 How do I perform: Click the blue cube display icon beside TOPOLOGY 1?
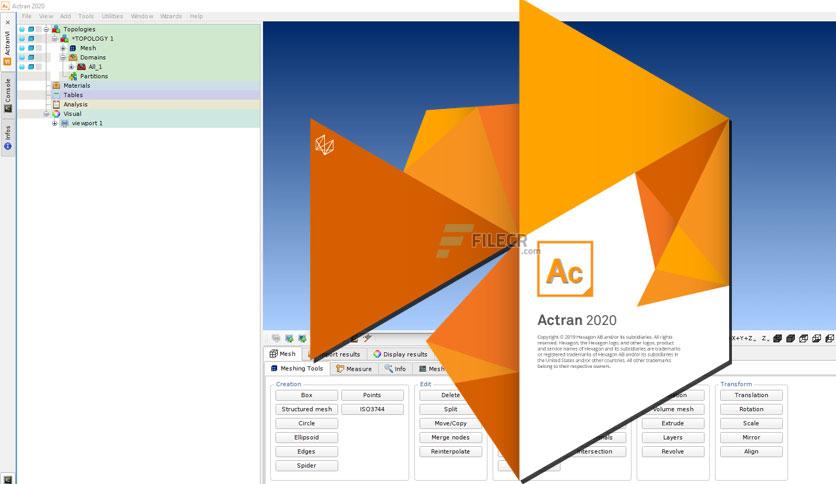tap(31, 38)
